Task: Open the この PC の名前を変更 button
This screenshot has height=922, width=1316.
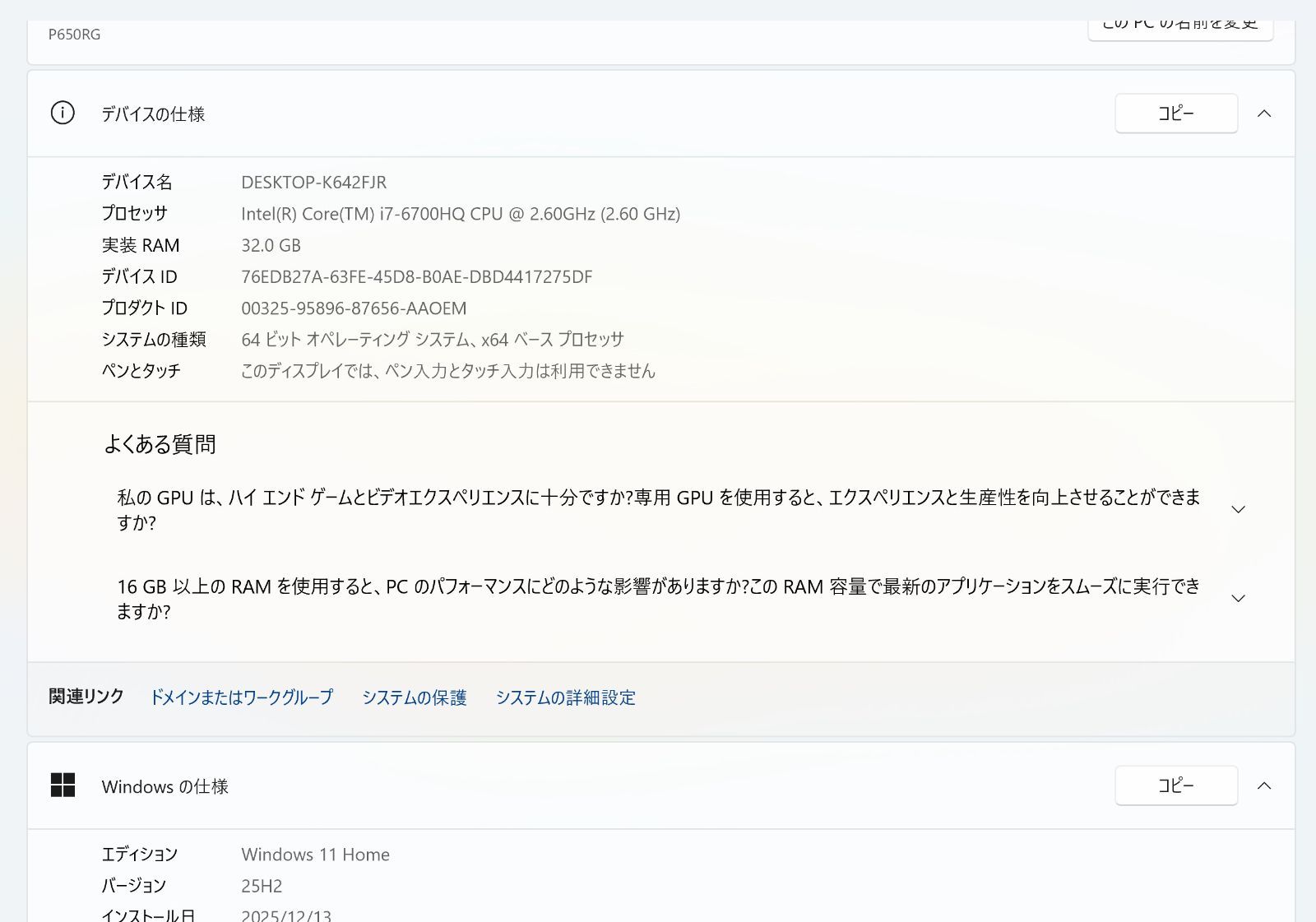Action: [1179, 27]
